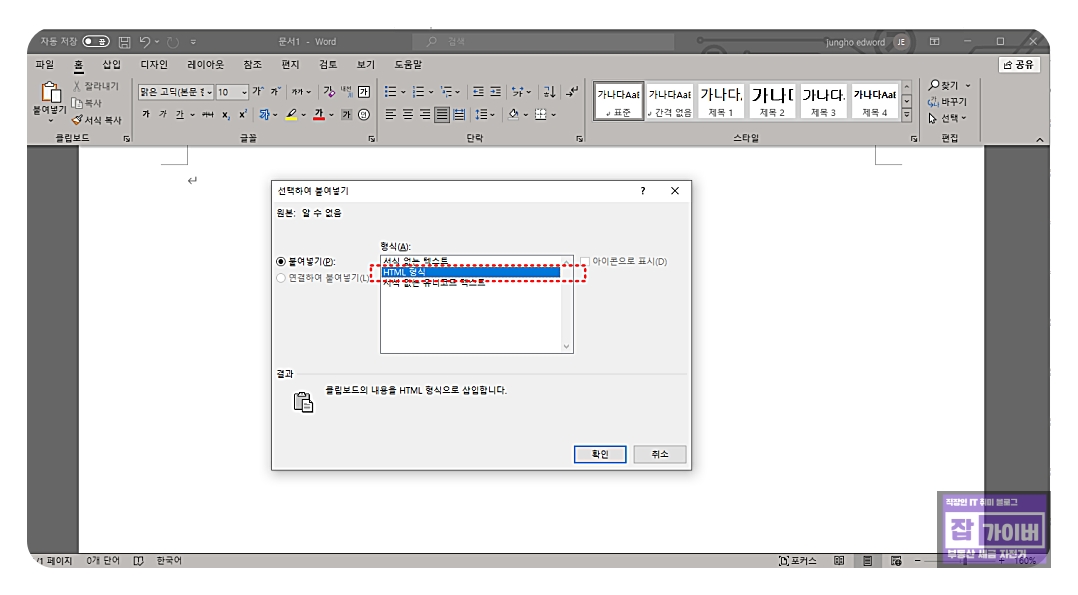1078x595 pixels.
Task: Center align text
Action: [408, 114]
